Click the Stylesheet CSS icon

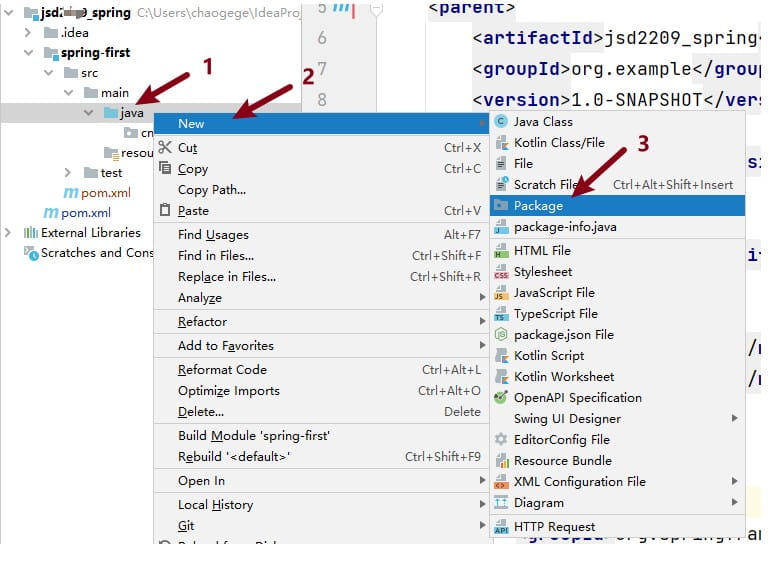501,272
